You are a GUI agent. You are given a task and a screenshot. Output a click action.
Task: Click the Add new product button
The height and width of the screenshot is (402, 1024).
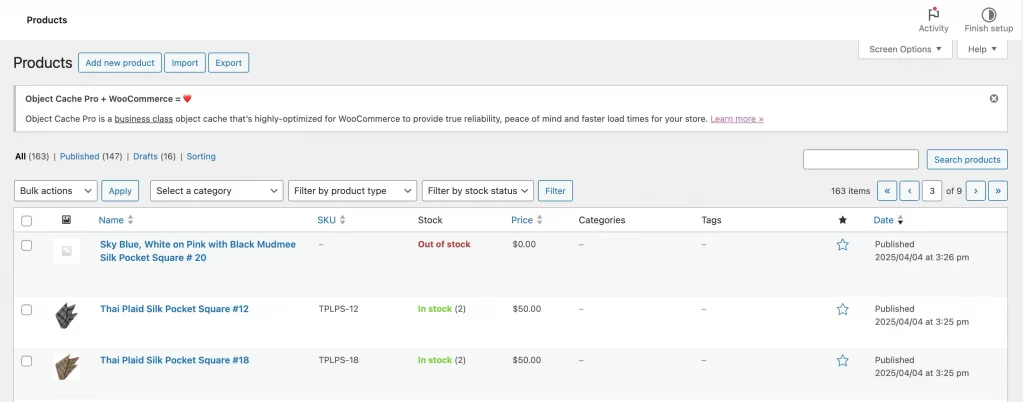(x=119, y=63)
